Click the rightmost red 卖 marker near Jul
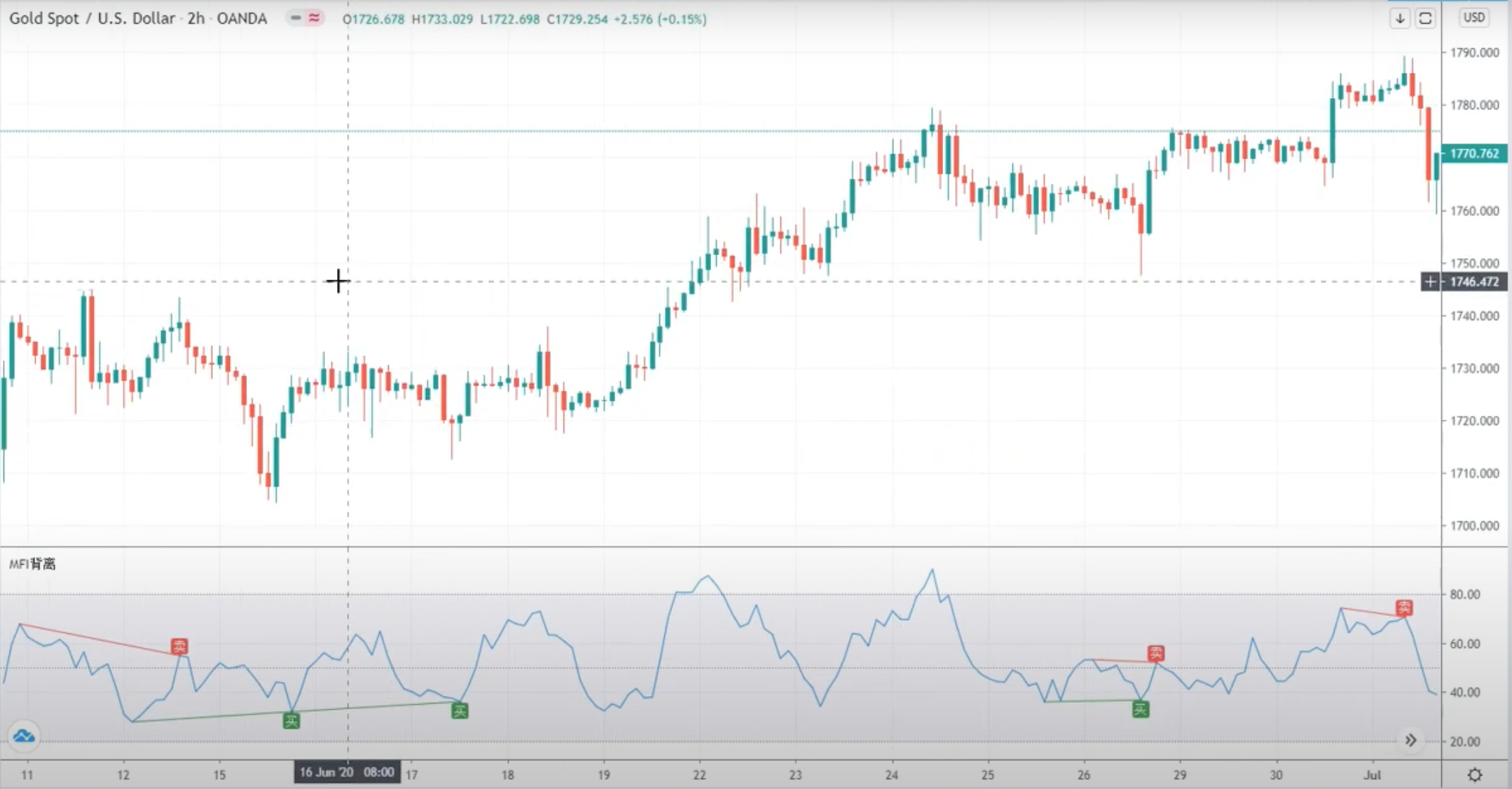Viewport: 1512px width, 789px height. pyautogui.click(x=1404, y=608)
